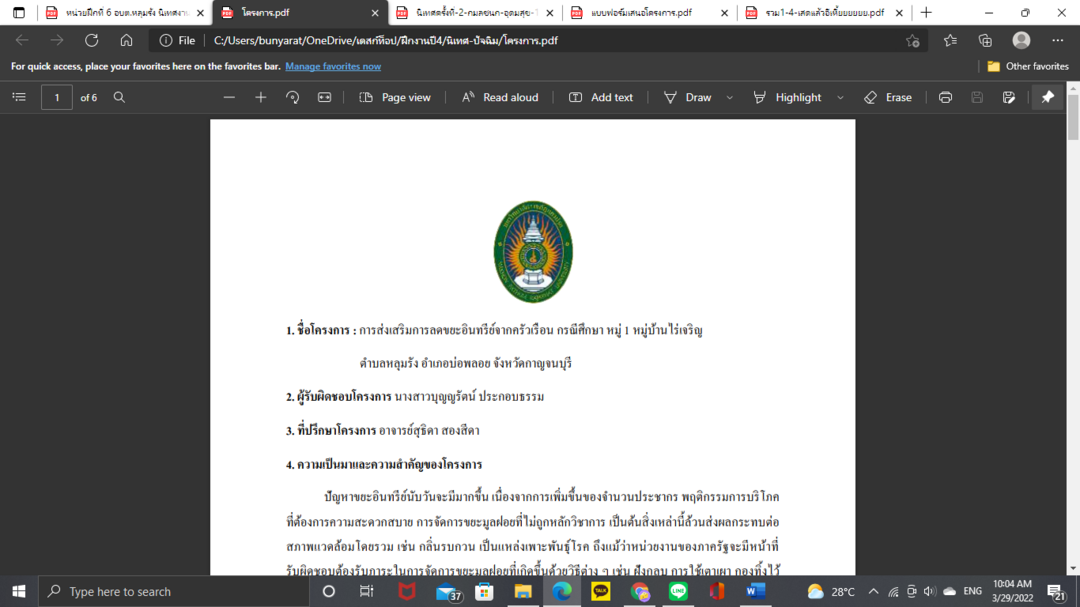Image resolution: width=1080 pixels, height=607 pixels.
Task: Add this page to favorites star
Action: click(913, 41)
